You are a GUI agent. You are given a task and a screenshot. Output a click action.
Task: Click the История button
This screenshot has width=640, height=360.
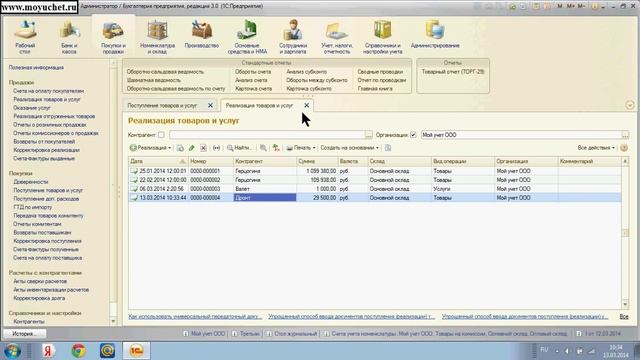(24, 333)
